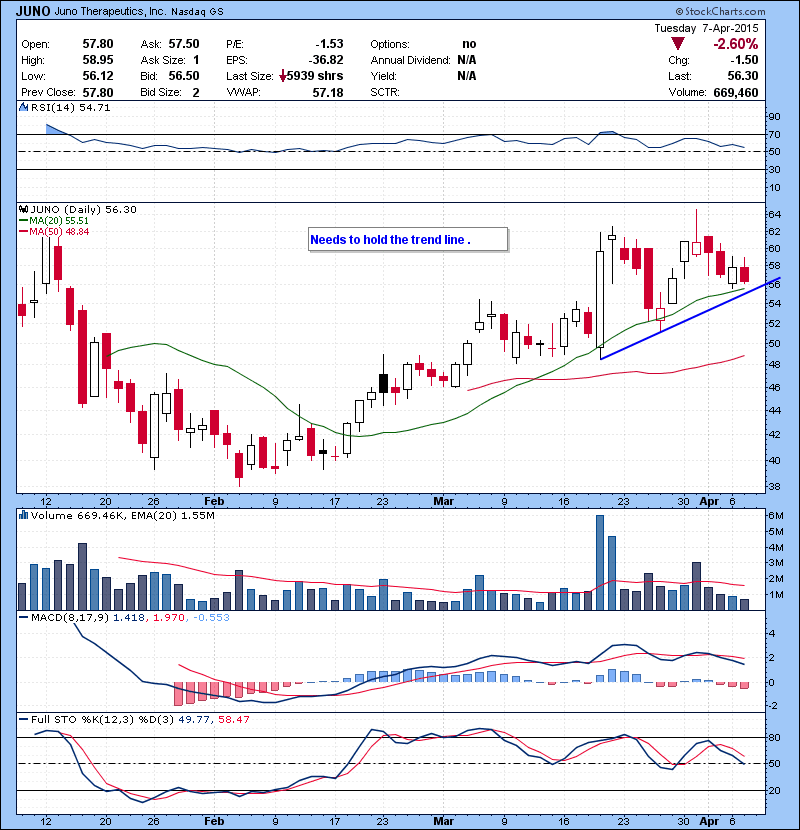Click the 38 price axis label

[774, 486]
